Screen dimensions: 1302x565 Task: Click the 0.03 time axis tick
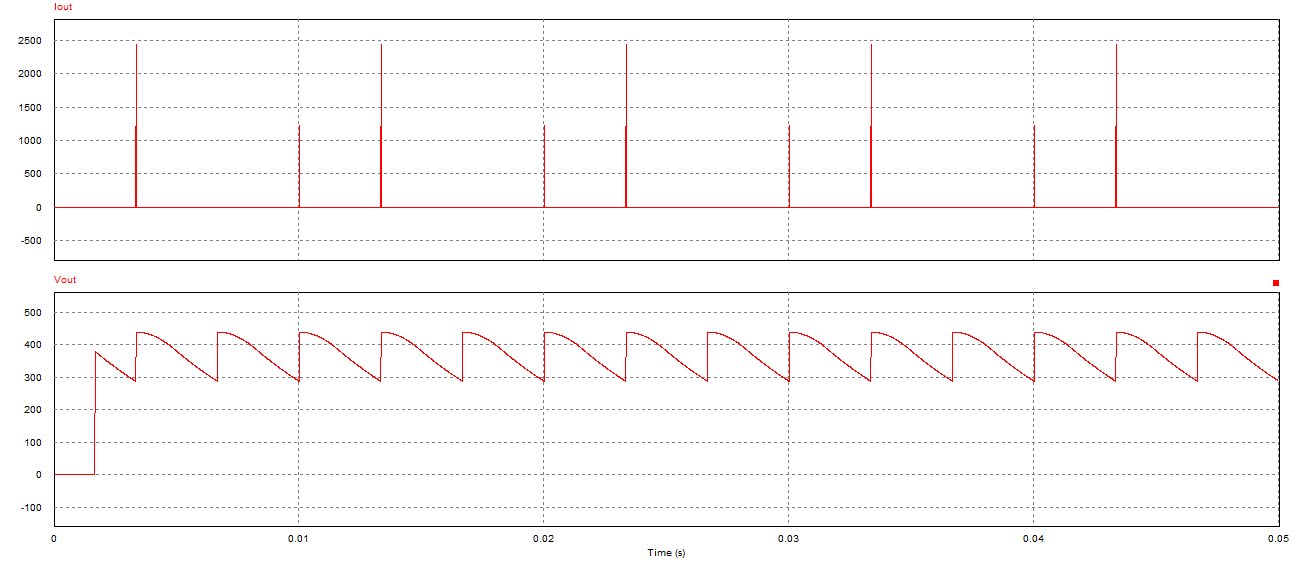pyautogui.click(x=789, y=539)
